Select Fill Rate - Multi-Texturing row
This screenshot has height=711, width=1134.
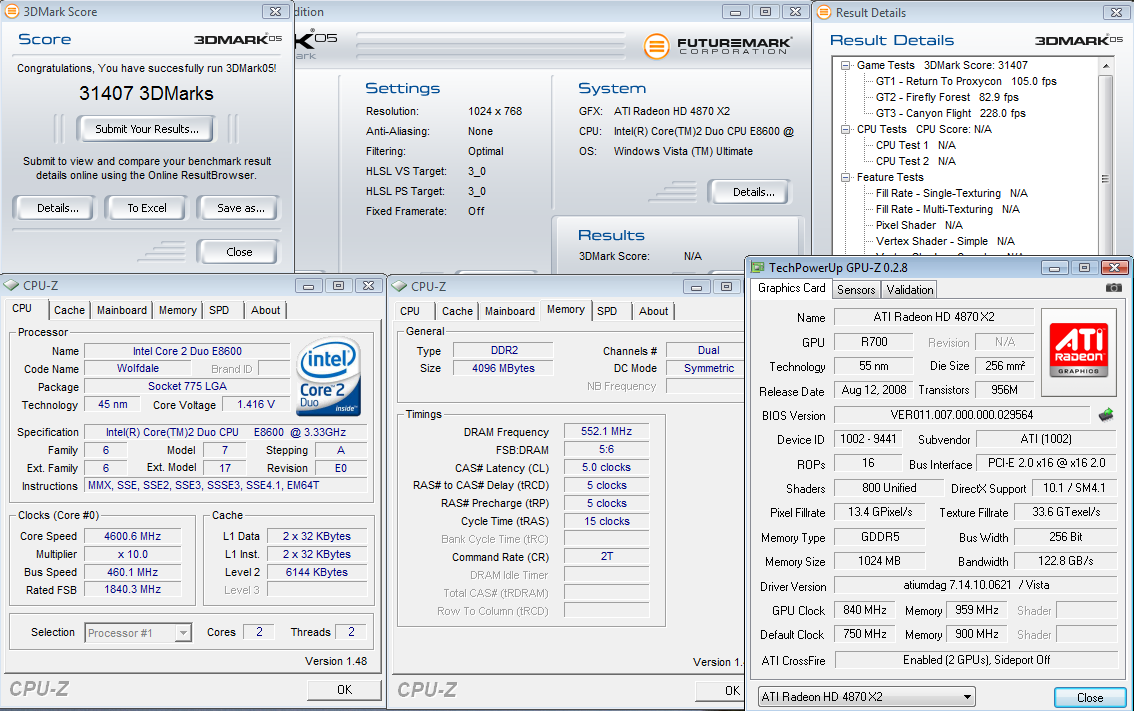(x=947, y=209)
